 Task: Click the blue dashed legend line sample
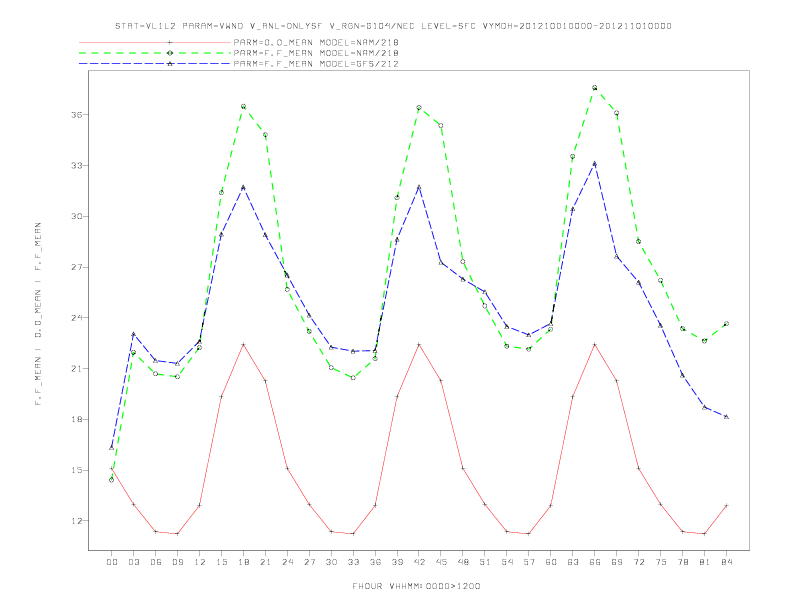tap(155, 64)
